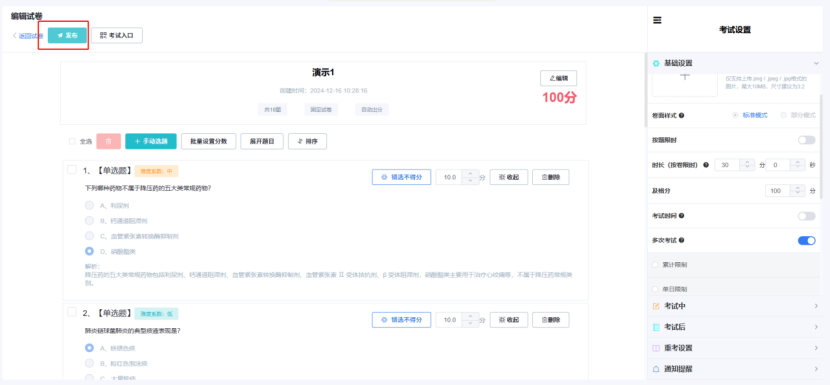The height and width of the screenshot is (385, 830).
Task: Click the 通知提醒 bell icon
Action: tap(656, 369)
